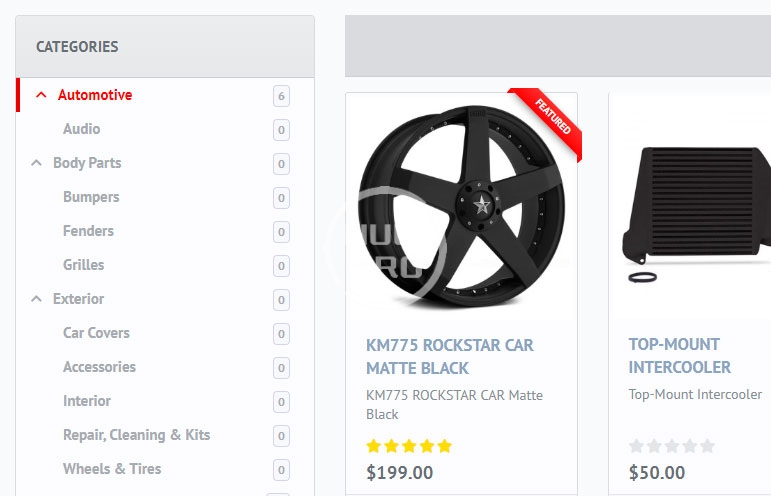771x496 pixels.
Task: Click the KM775 Rockstar wheel product image
Action: pyautogui.click(x=460, y=207)
